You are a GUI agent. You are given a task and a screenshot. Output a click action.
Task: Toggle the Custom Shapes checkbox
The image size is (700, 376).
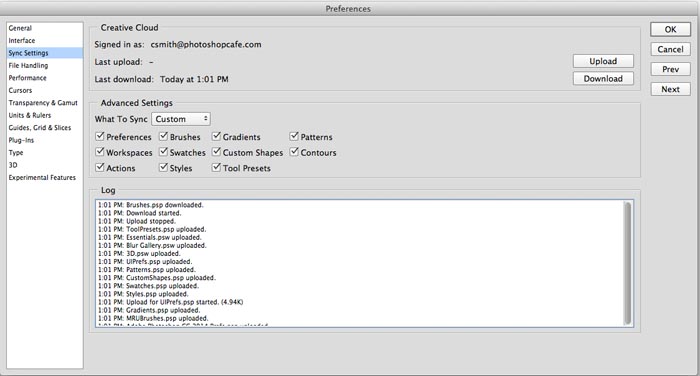[217, 152]
